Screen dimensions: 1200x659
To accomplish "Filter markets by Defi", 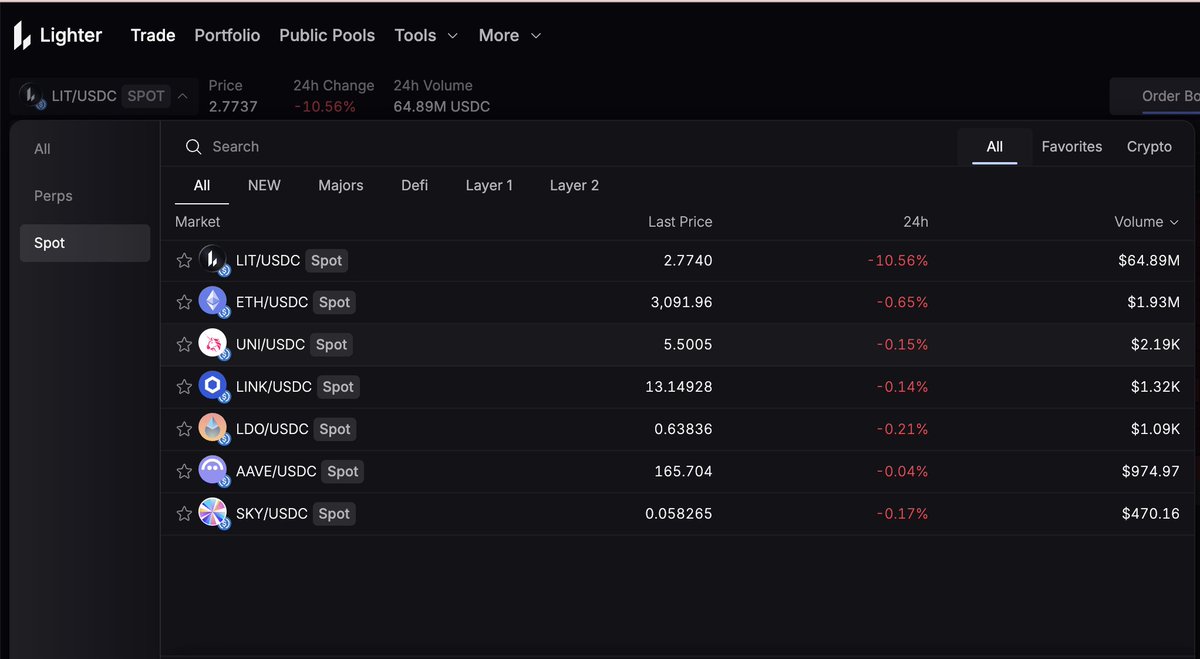I will point(415,185).
